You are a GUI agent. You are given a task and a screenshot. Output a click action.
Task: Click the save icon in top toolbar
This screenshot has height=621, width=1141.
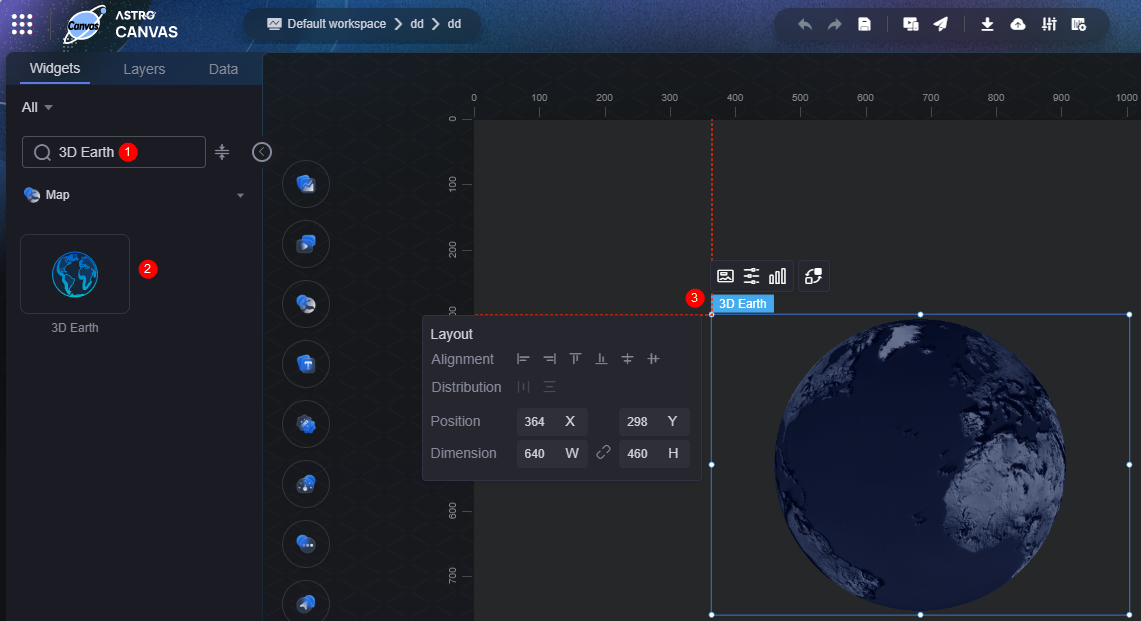click(864, 24)
